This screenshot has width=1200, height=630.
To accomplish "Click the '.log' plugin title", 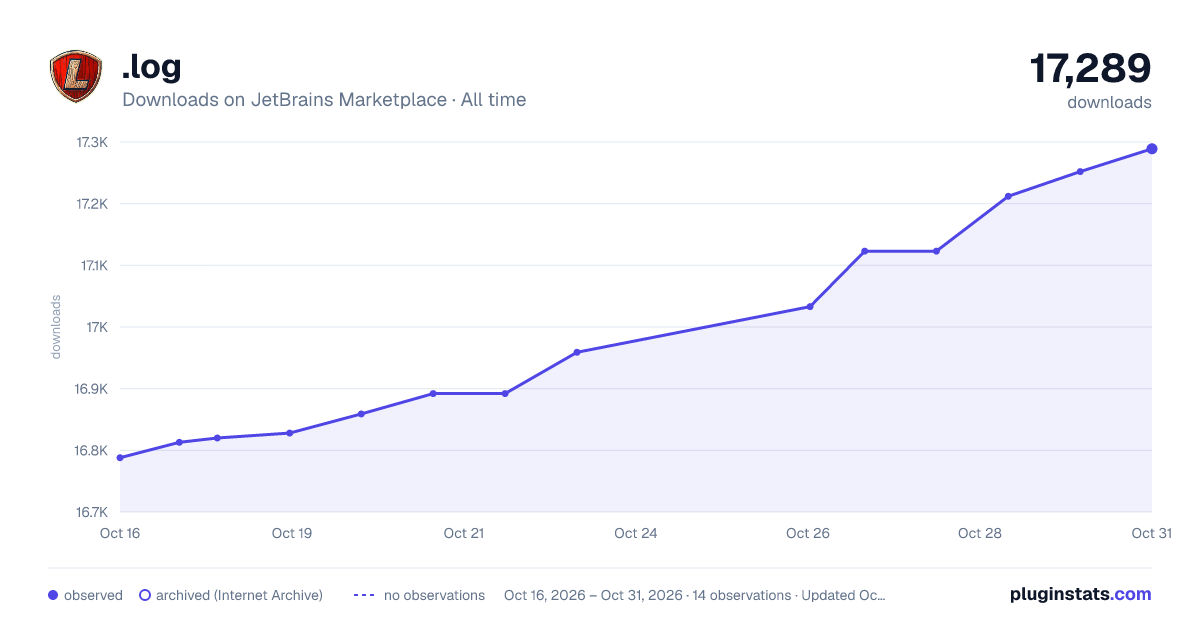I will [151, 67].
